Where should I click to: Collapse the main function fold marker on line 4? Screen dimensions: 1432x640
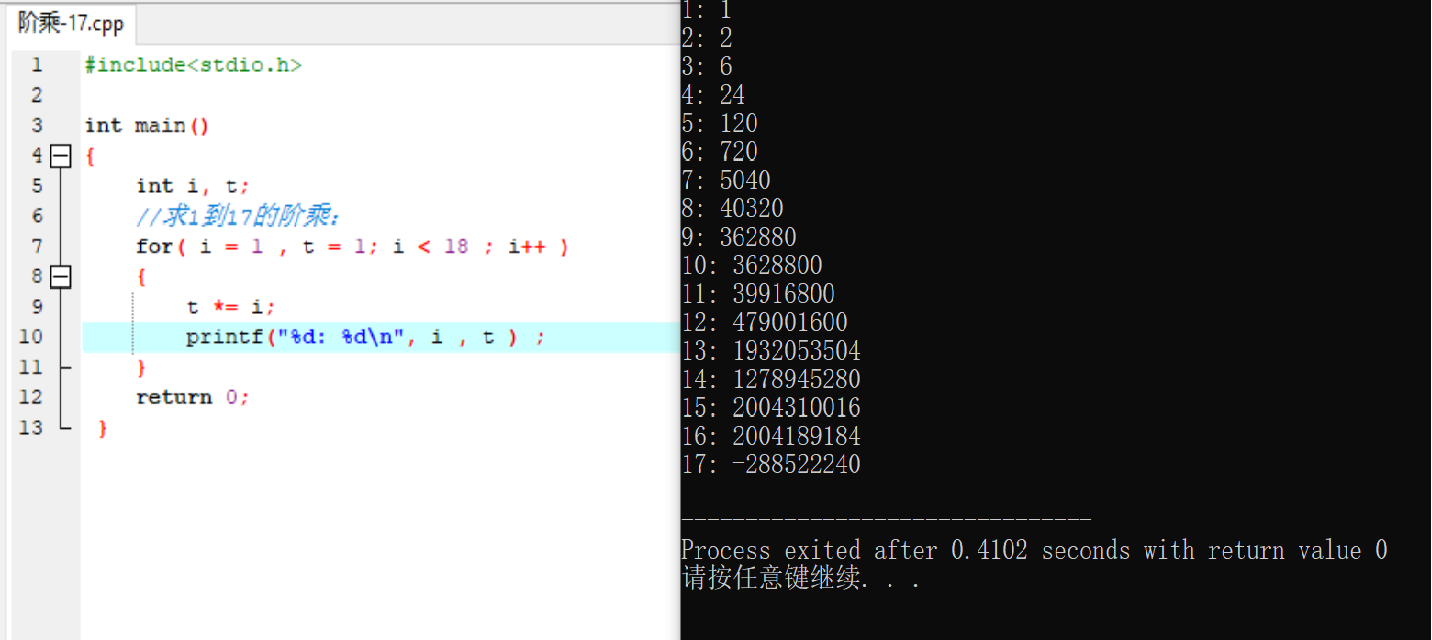[x=61, y=156]
